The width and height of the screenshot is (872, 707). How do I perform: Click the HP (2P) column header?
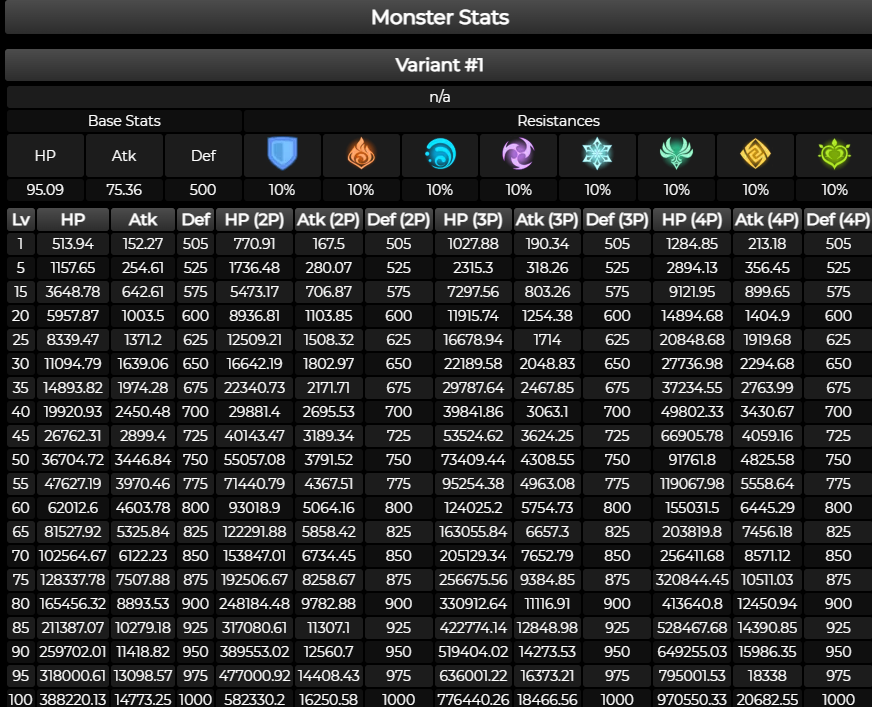254,220
